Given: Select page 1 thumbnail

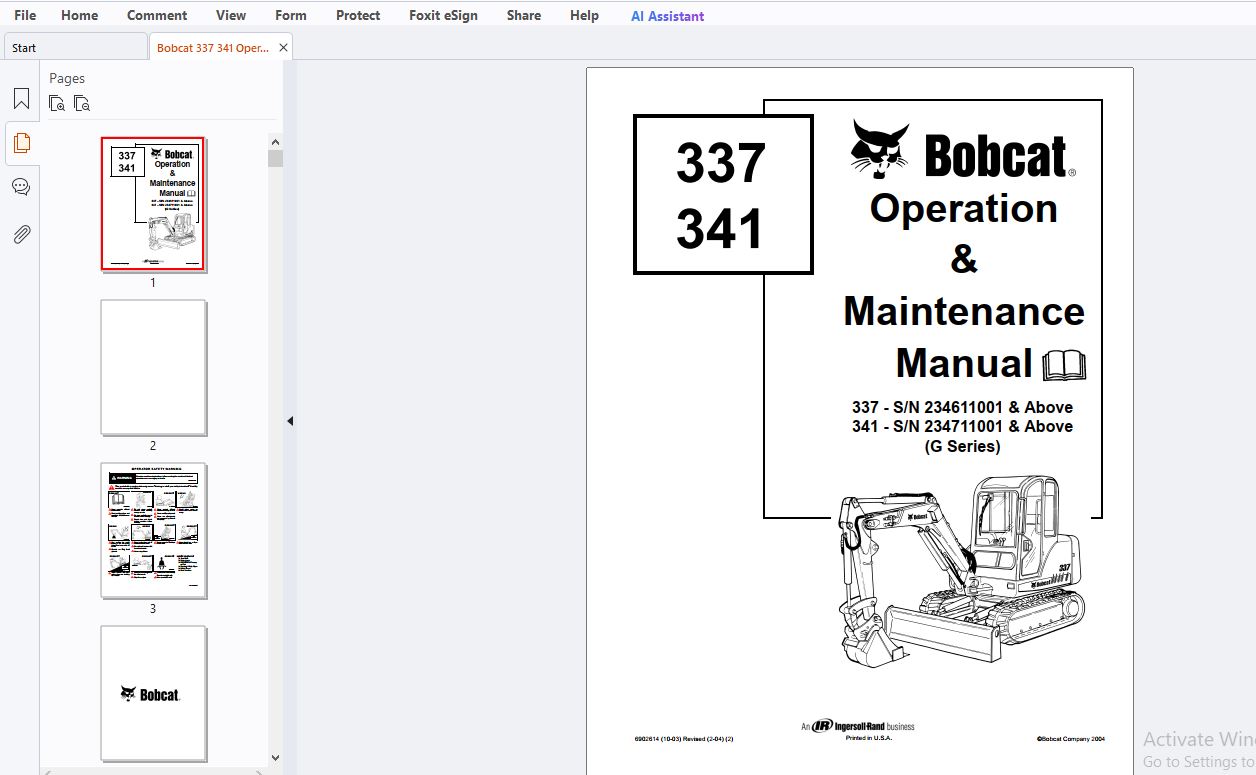Looking at the screenshot, I should [153, 204].
